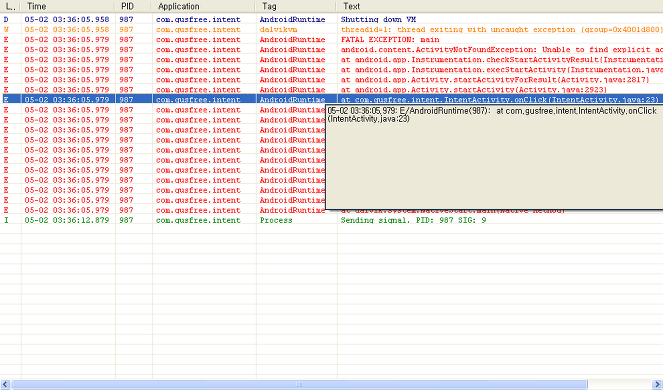Click the PID column header

[133, 6]
